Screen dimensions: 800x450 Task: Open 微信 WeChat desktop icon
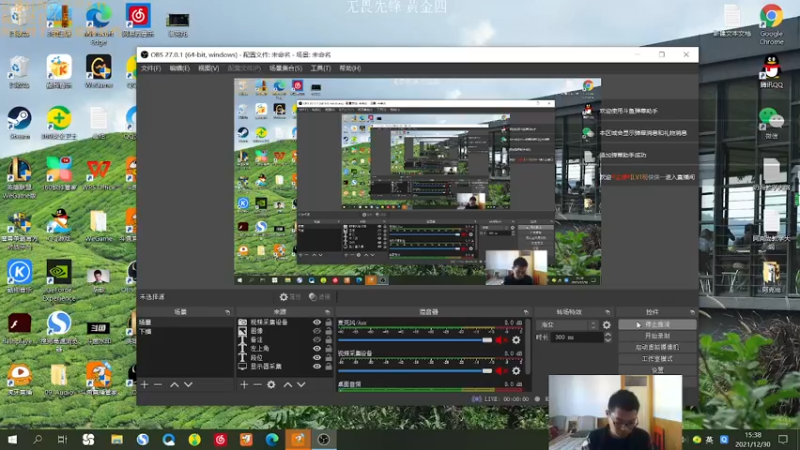771,123
